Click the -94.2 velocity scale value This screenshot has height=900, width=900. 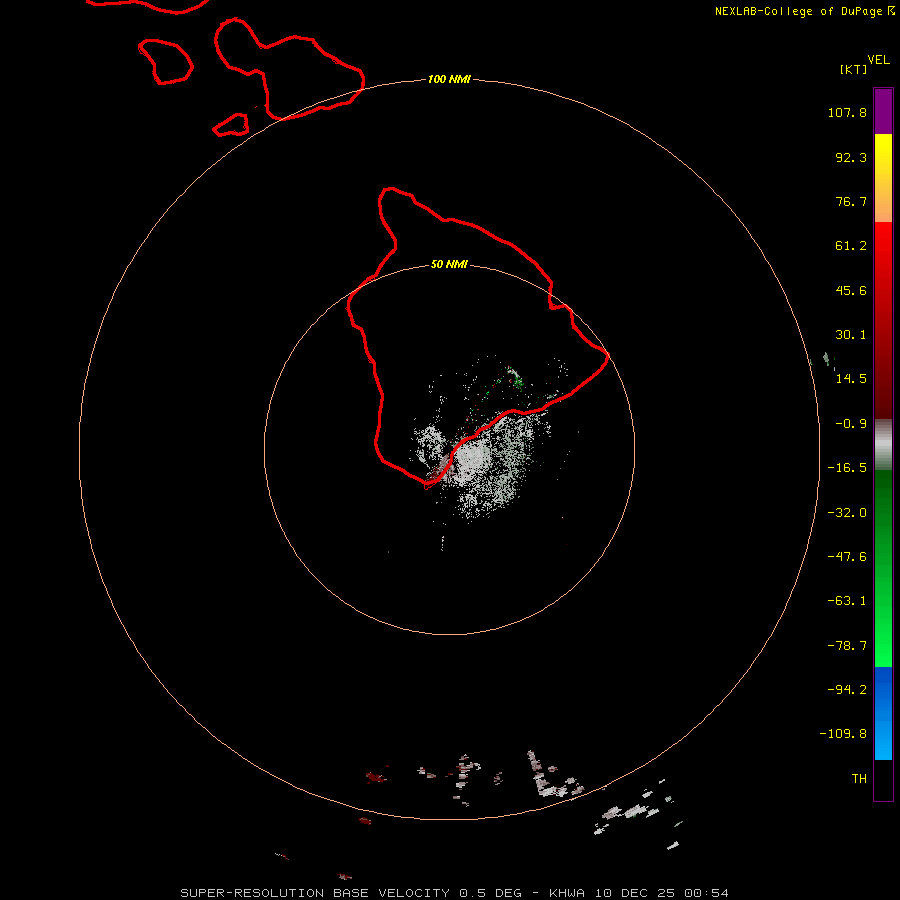tap(847, 690)
